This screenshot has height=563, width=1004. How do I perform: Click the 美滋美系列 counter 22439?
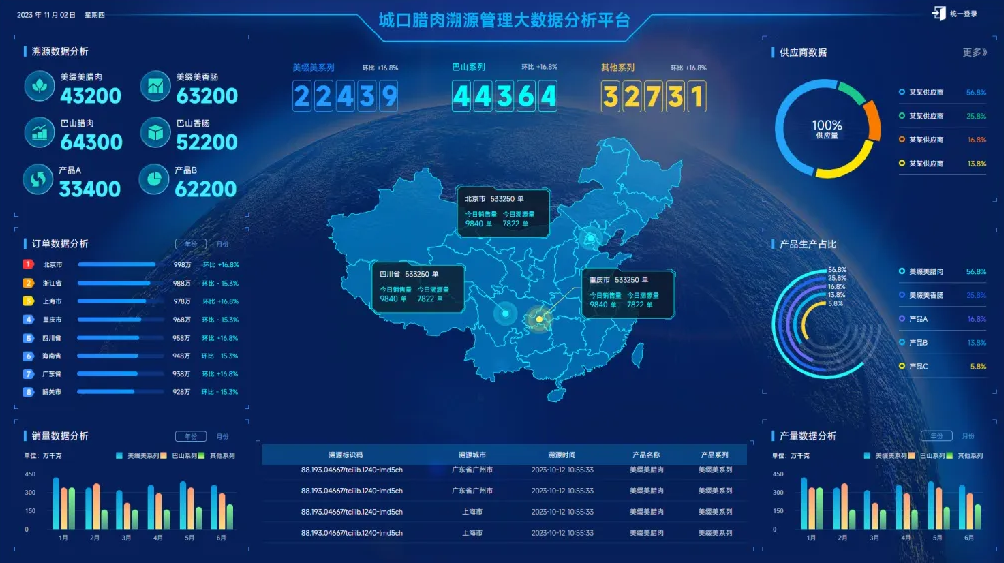pos(345,96)
